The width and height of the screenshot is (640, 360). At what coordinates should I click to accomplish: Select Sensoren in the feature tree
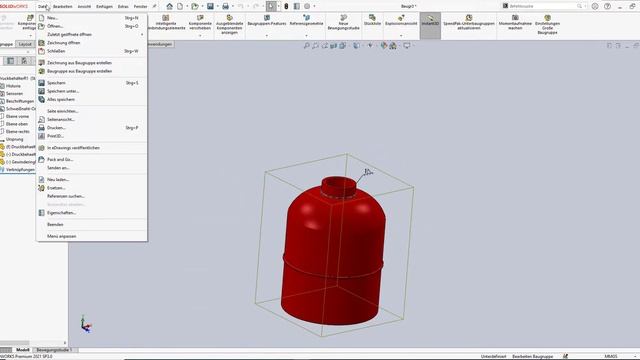15,93
